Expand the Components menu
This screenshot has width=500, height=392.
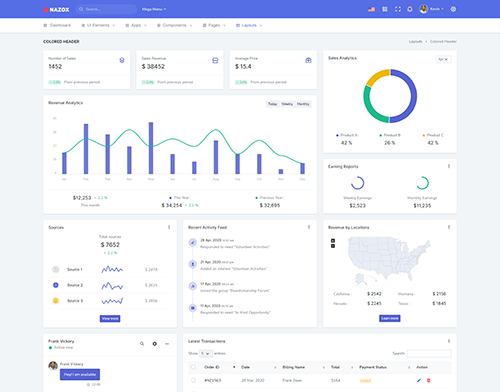[174, 25]
